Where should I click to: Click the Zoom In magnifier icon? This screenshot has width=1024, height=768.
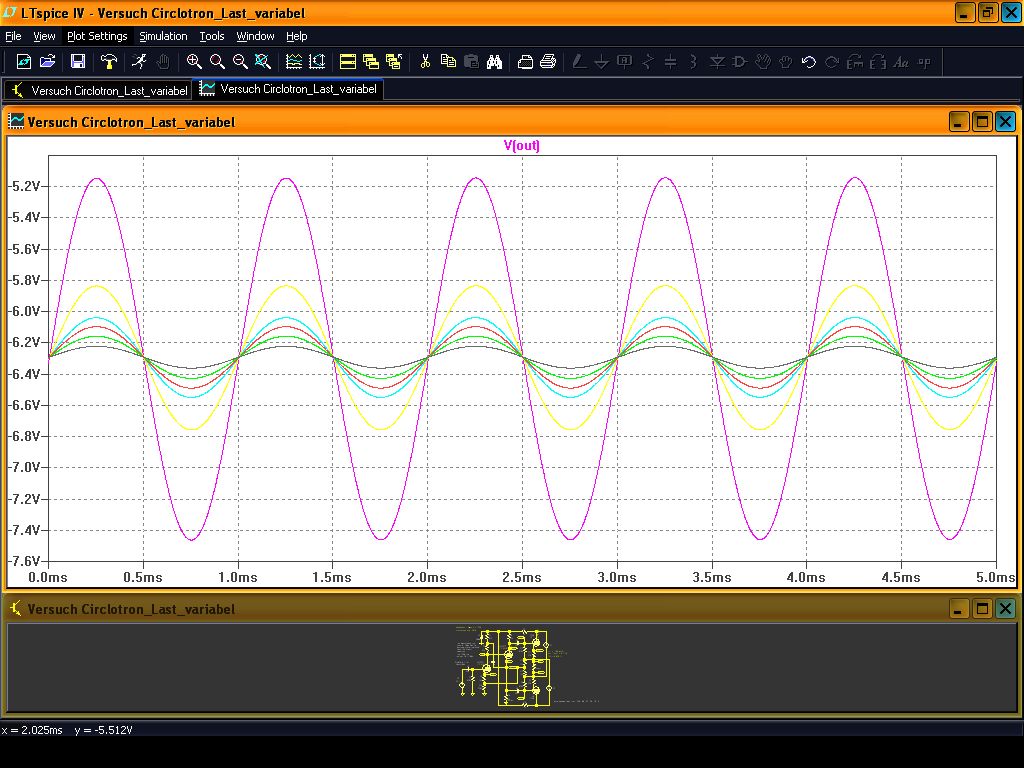[x=194, y=62]
